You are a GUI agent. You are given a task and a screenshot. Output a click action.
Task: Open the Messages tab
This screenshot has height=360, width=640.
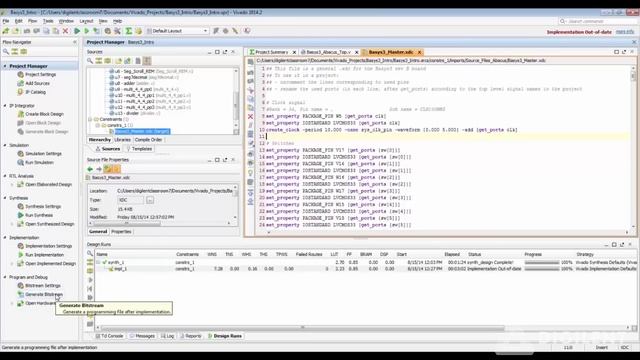pyautogui.click(x=142, y=336)
